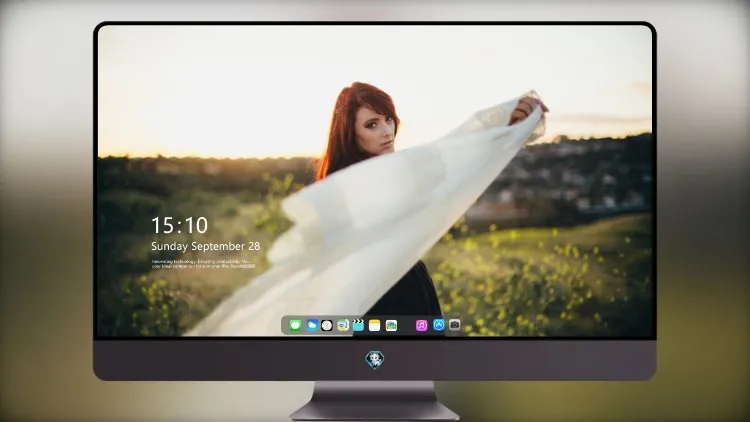Launch the yellow Notes app
This screenshot has width=750, height=422.
(375, 325)
